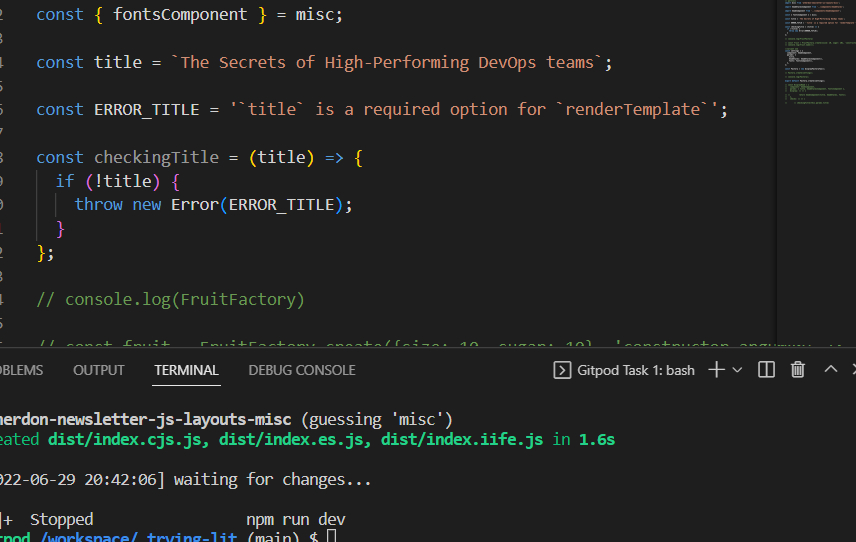Switch to the TERMINAL tab
The width and height of the screenshot is (856, 542).
pos(186,370)
